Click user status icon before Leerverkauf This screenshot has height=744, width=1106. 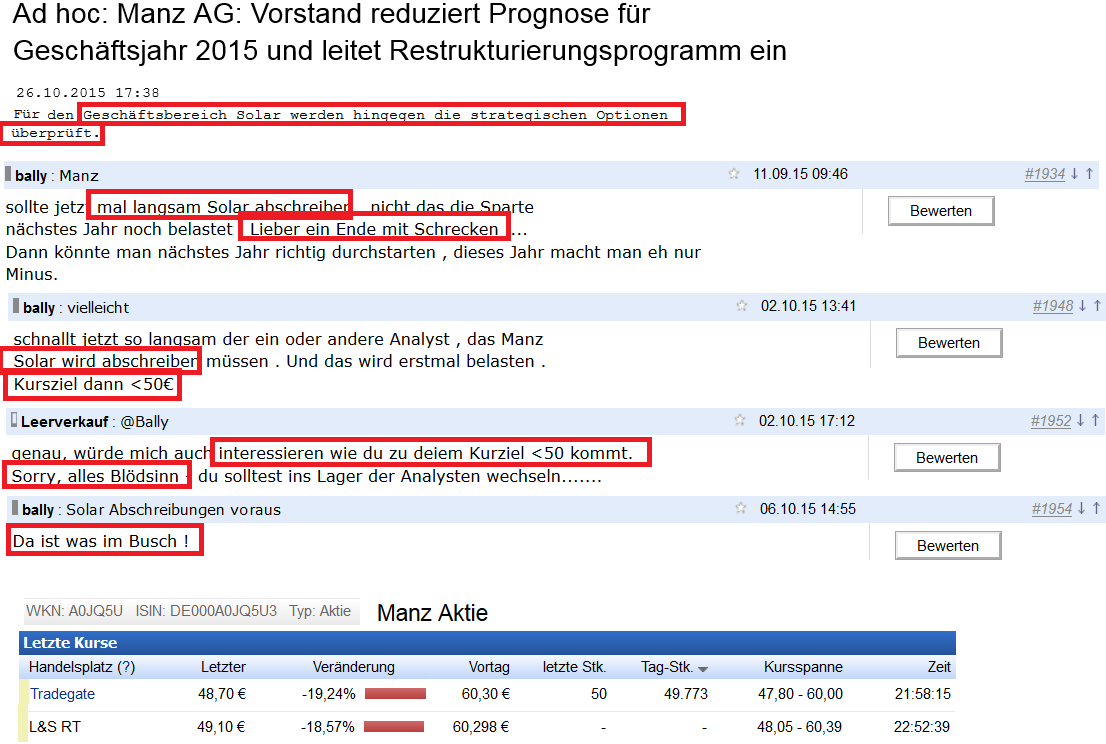pyautogui.click(x=14, y=420)
